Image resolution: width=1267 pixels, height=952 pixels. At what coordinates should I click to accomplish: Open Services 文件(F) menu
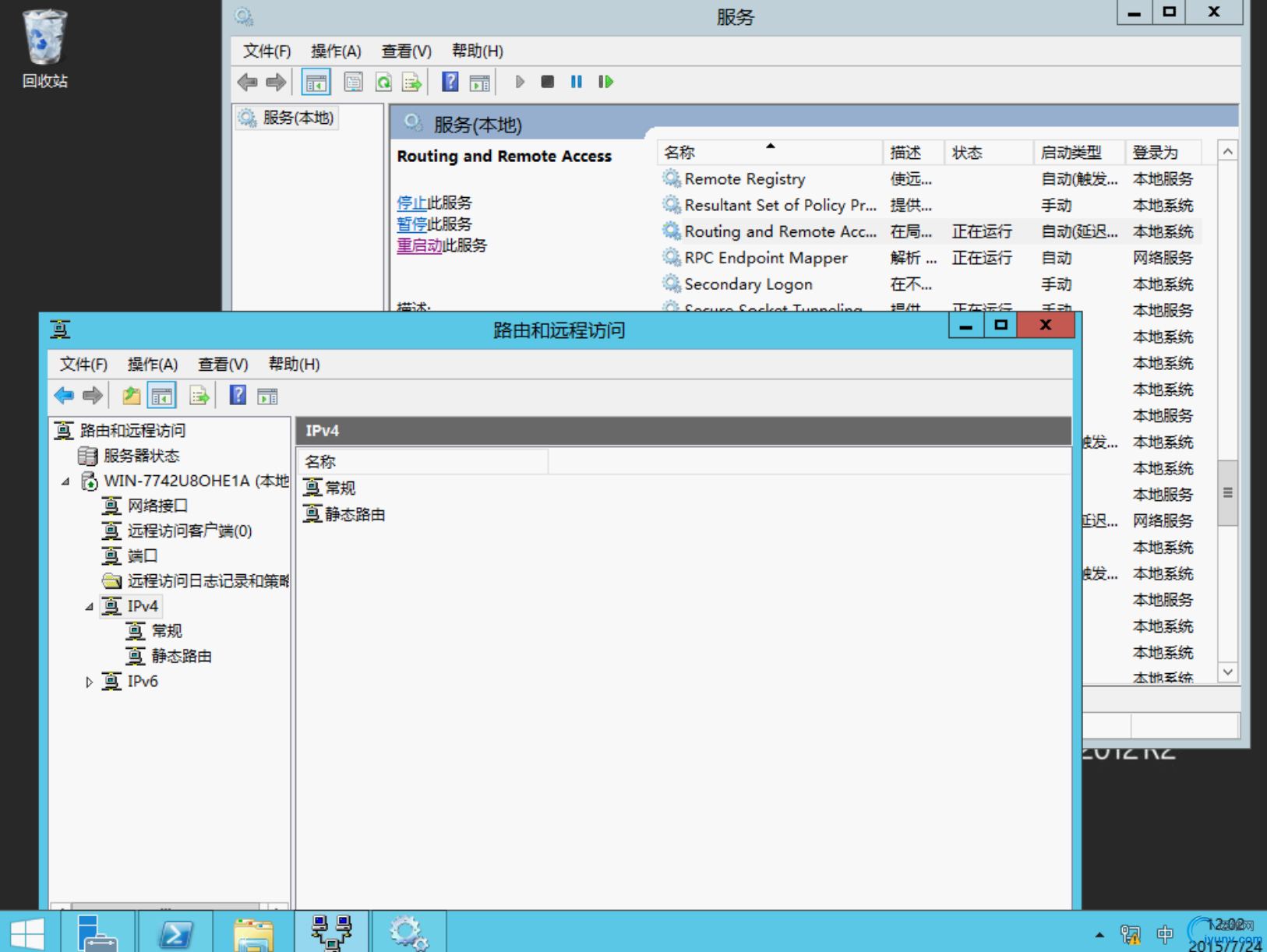point(266,51)
